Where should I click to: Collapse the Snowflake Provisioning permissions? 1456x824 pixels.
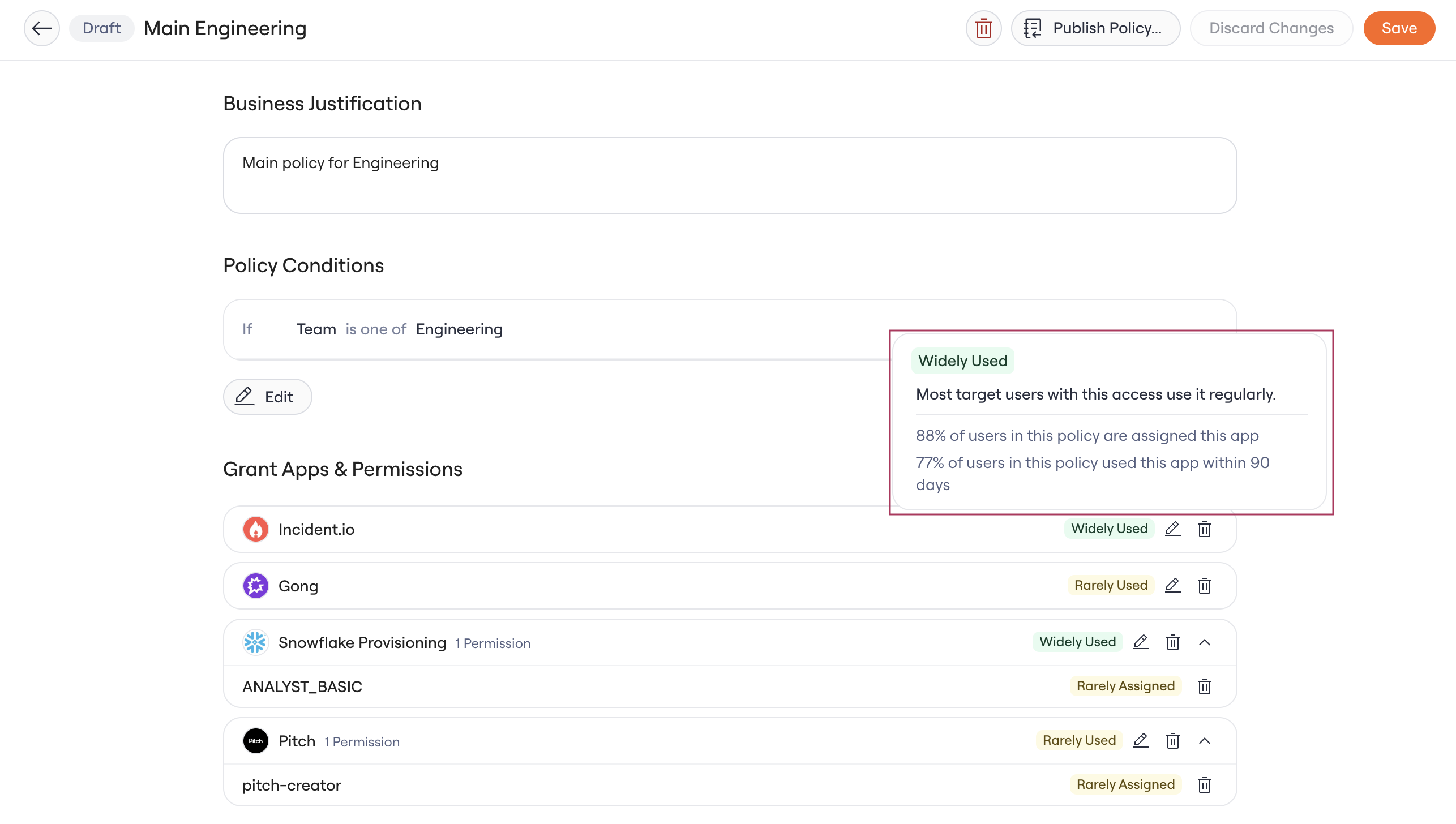(x=1205, y=642)
